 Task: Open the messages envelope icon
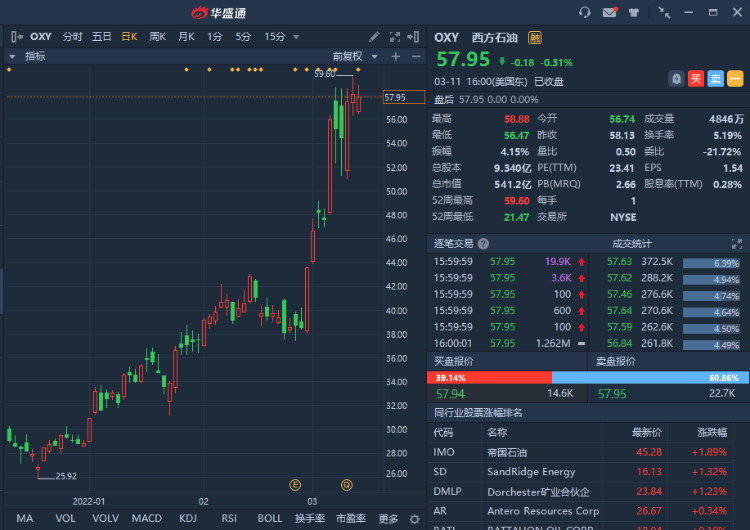click(x=610, y=13)
